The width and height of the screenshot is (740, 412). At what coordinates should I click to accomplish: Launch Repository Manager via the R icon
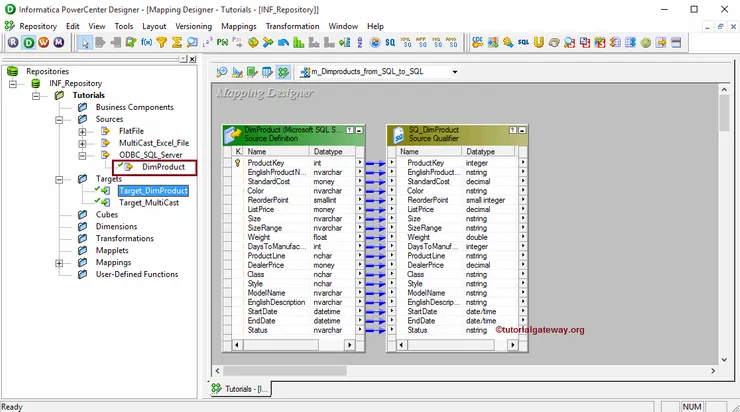[x=13, y=42]
